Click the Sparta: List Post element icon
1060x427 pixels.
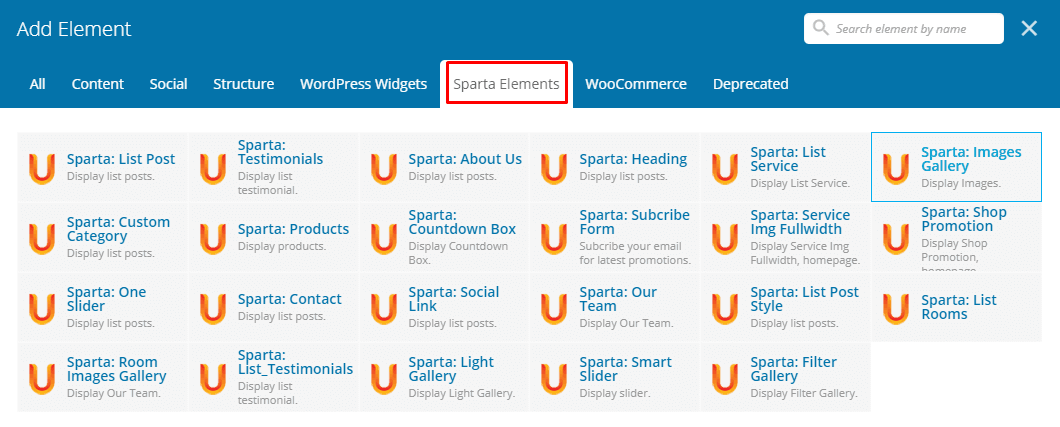tap(42, 167)
